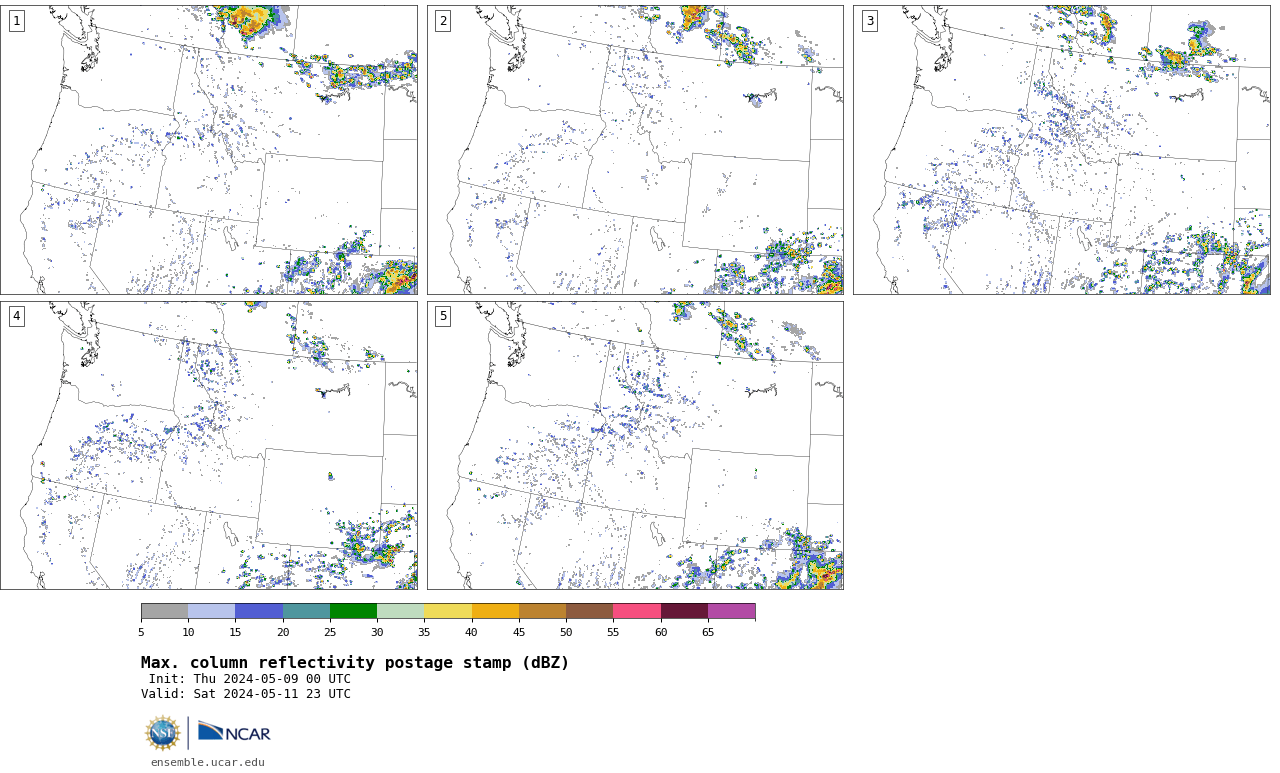Click the pale green 30-35 dBZ swatch

(401, 611)
